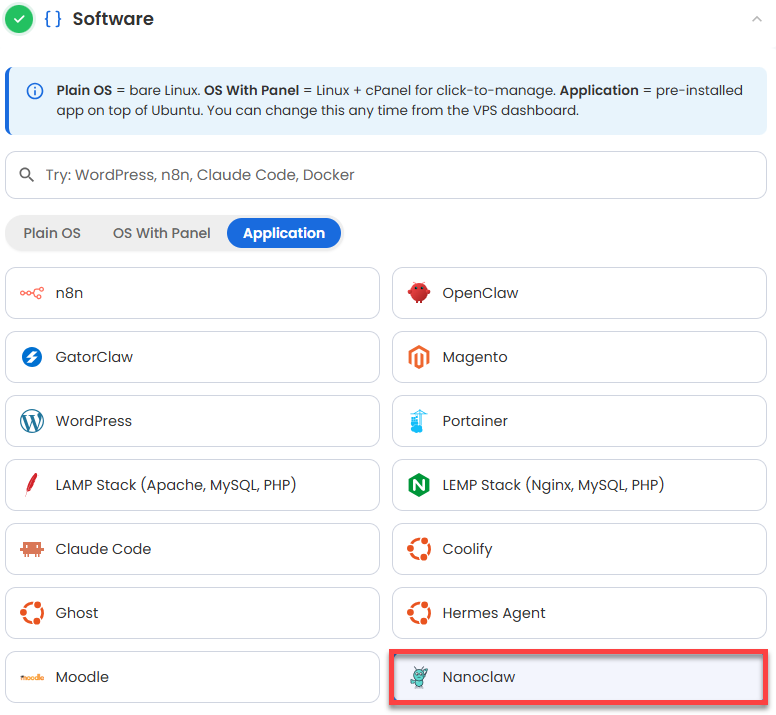Switch to the OS With Panel tab
776x715 pixels.
(161, 233)
